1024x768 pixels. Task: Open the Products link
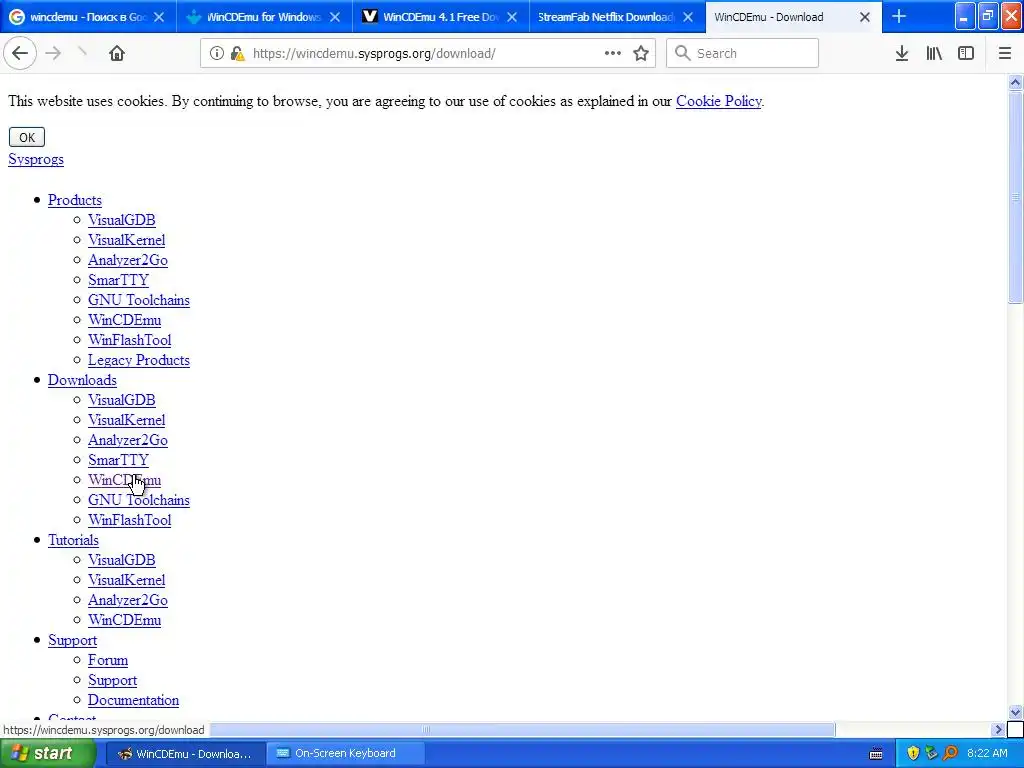(75, 200)
